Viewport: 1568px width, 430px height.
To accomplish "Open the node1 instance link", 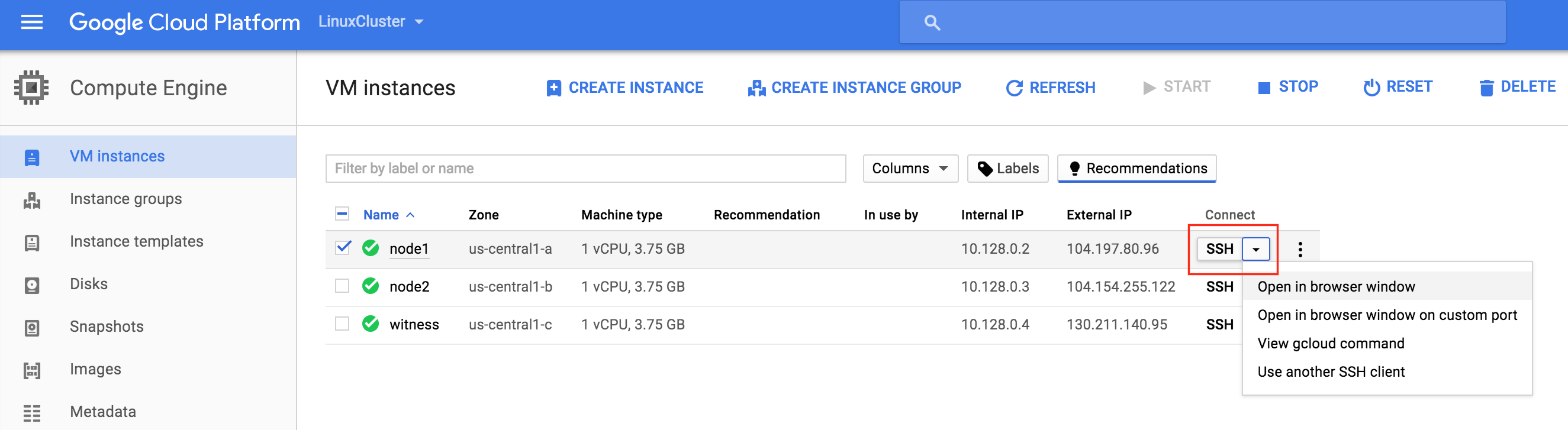I will coord(409,249).
